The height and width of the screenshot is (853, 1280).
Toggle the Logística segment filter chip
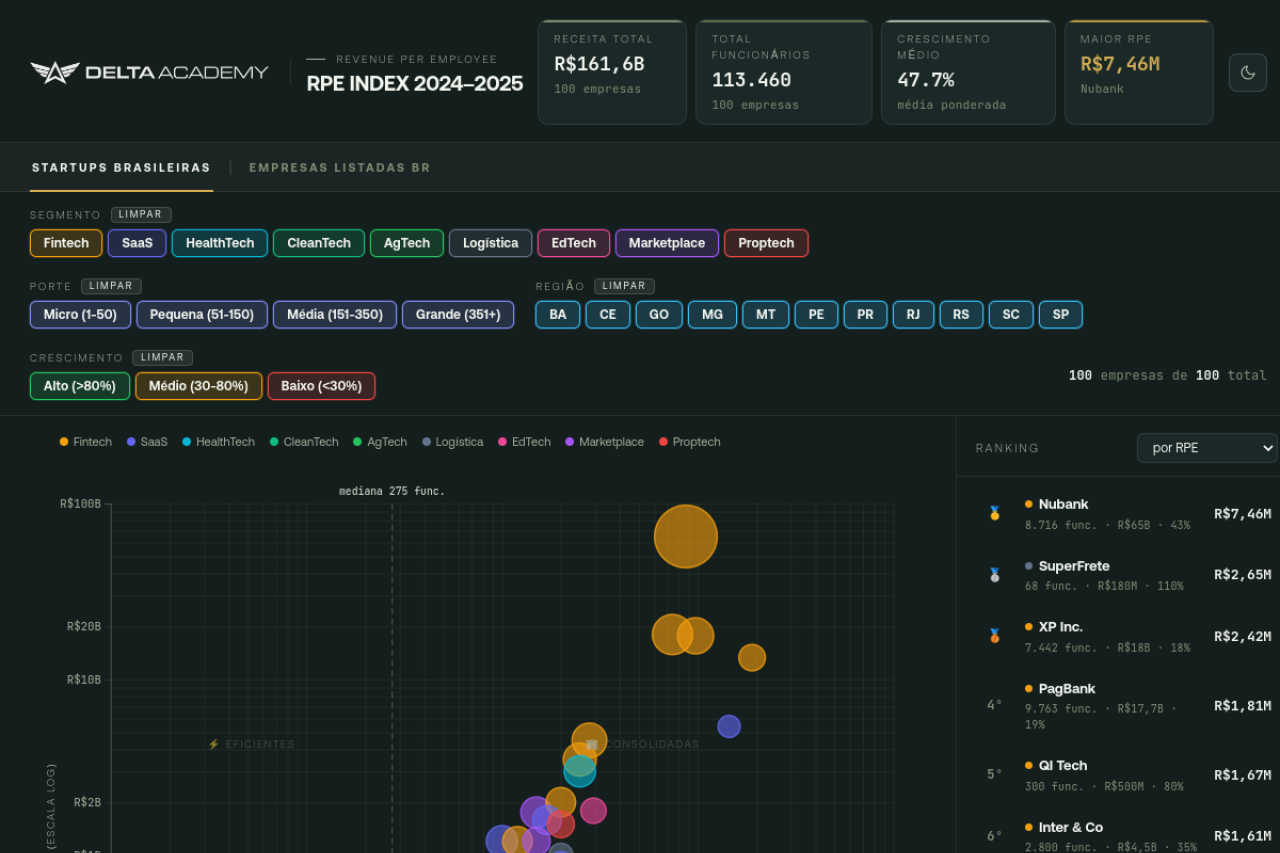coord(491,243)
